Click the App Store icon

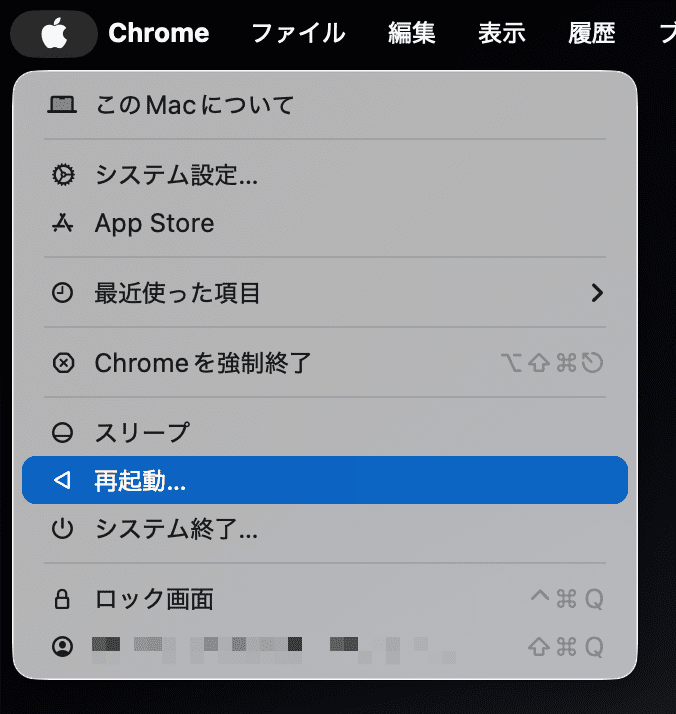[62, 223]
